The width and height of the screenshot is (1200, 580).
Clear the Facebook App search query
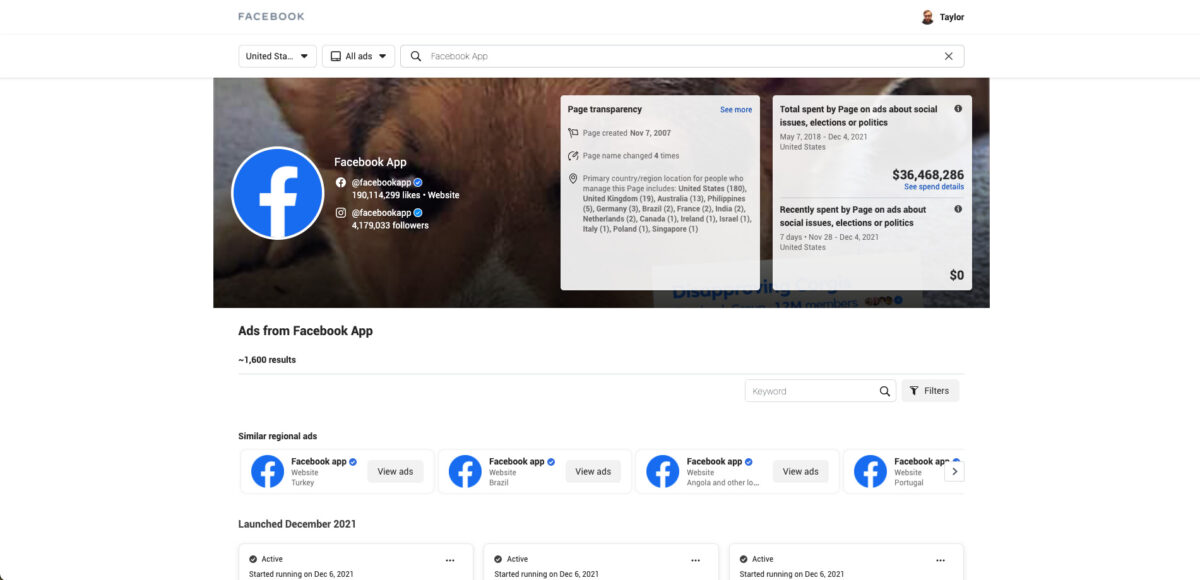[949, 56]
